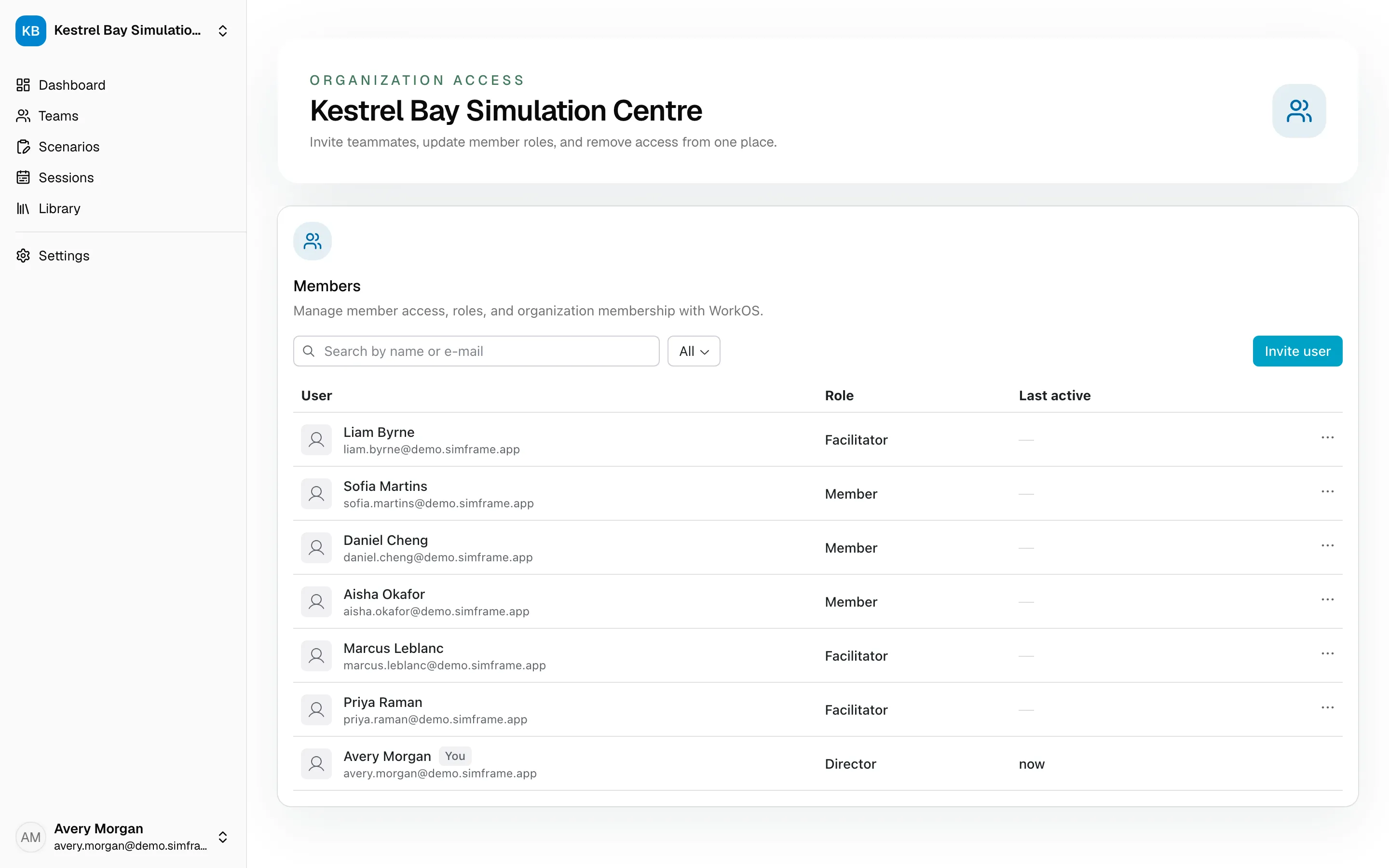Select the name Priya Raman
The width and height of the screenshot is (1389, 868).
[383, 702]
